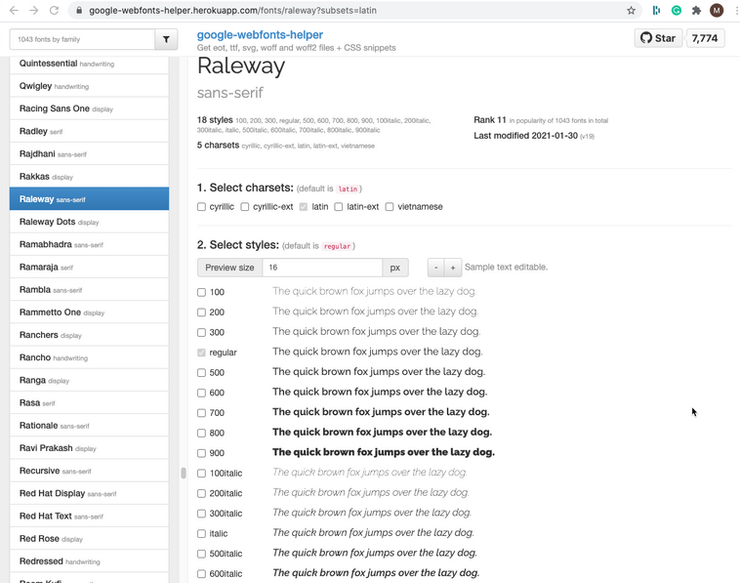
Task: Click the address bar URL
Action: (x=233, y=10)
